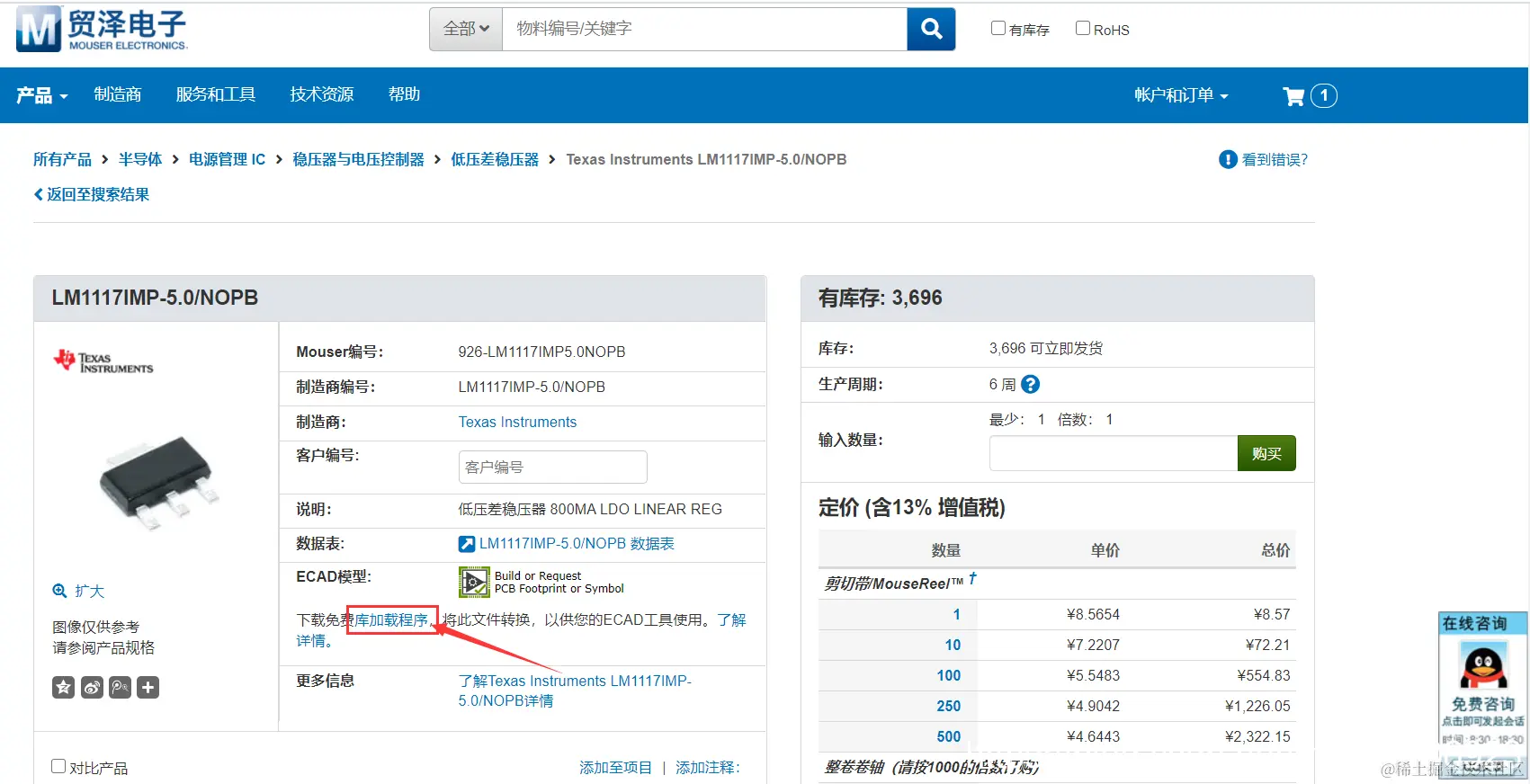This screenshot has width=1530, height=784.
Task: Click the quantity input field
Action: click(1114, 453)
